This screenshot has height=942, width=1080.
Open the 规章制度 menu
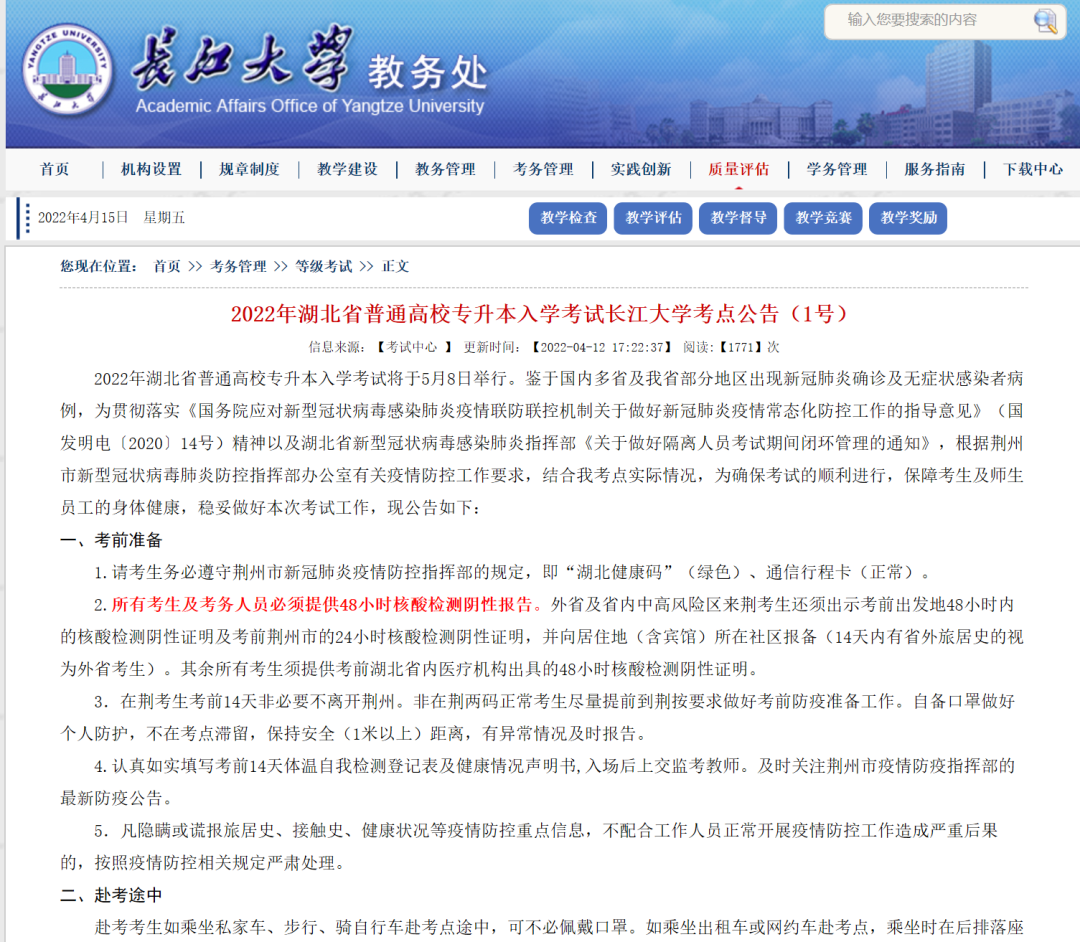click(x=249, y=169)
